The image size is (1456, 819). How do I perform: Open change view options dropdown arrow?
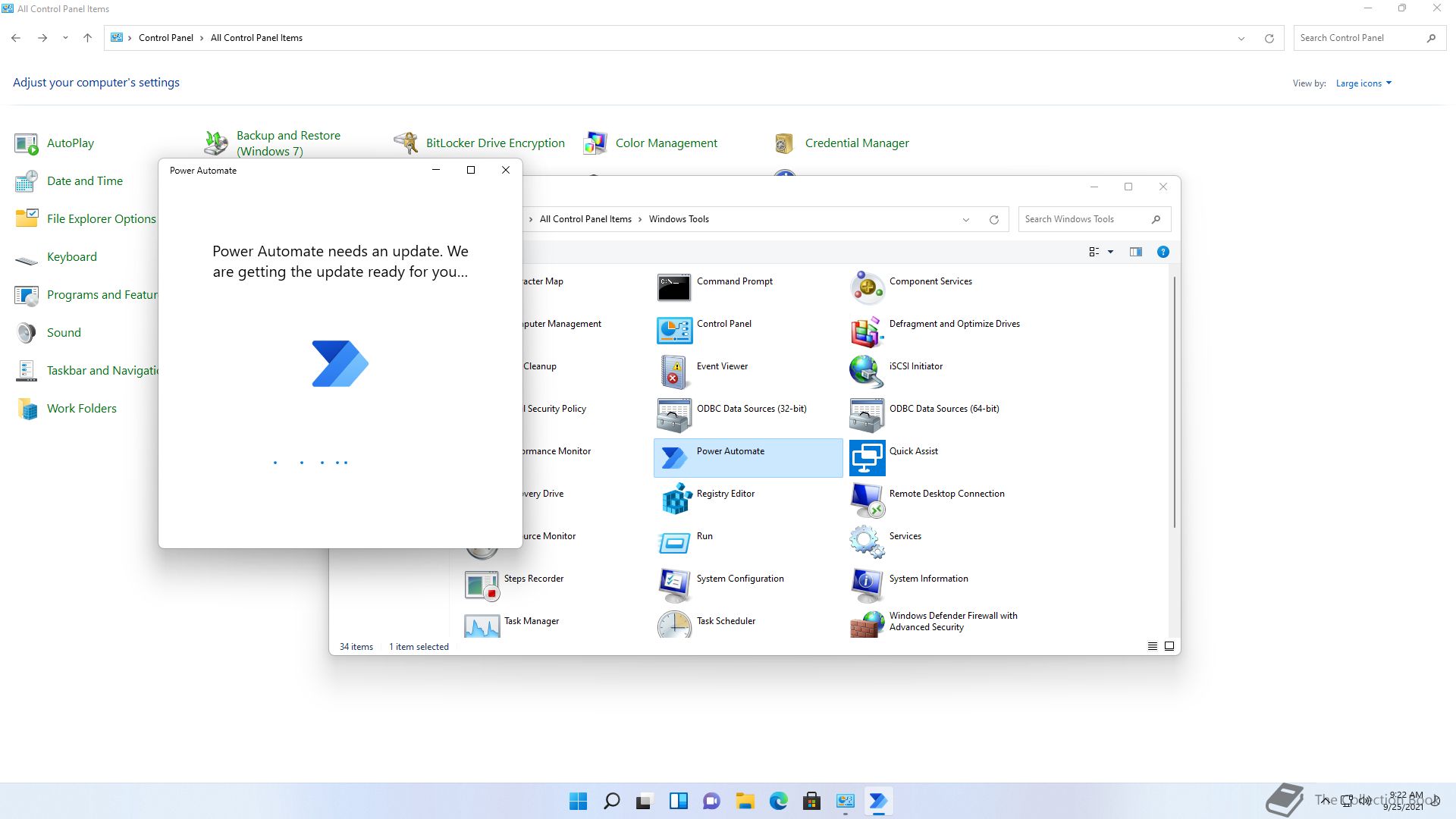pos(1111,252)
